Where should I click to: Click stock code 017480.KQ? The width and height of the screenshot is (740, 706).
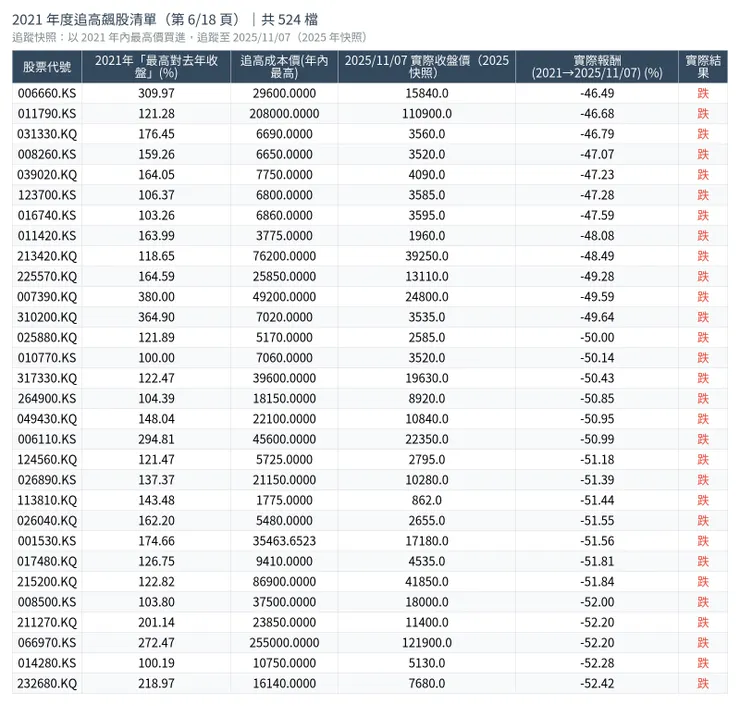(x=47, y=561)
